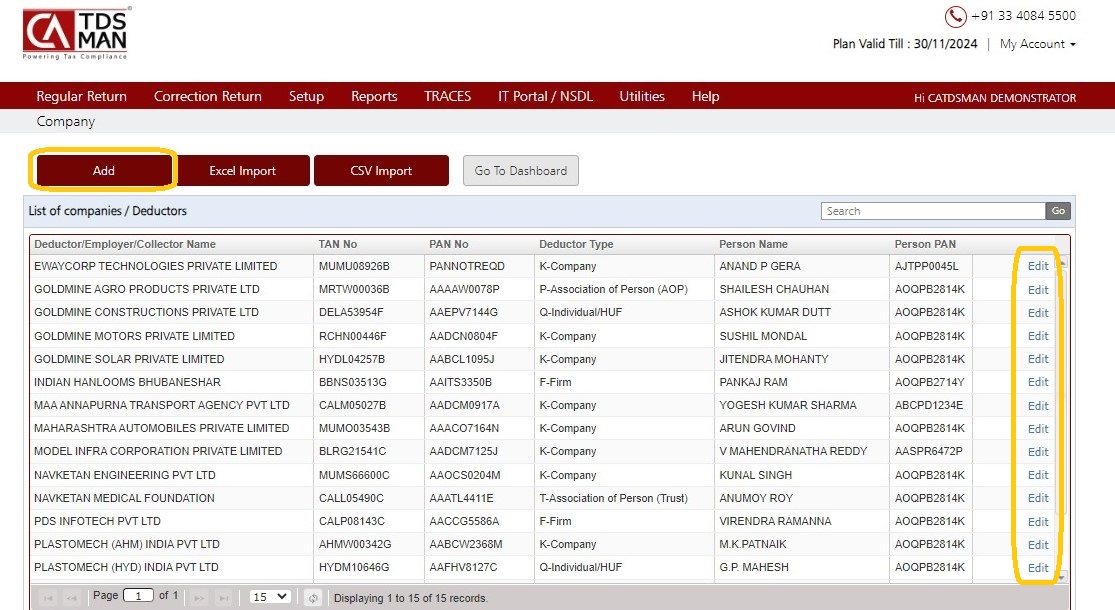Edit the EWAYCORP TECHNOLOGIES PRIVATE LIMITED row
Screen dimensions: 1115x610
pos(1037,266)
